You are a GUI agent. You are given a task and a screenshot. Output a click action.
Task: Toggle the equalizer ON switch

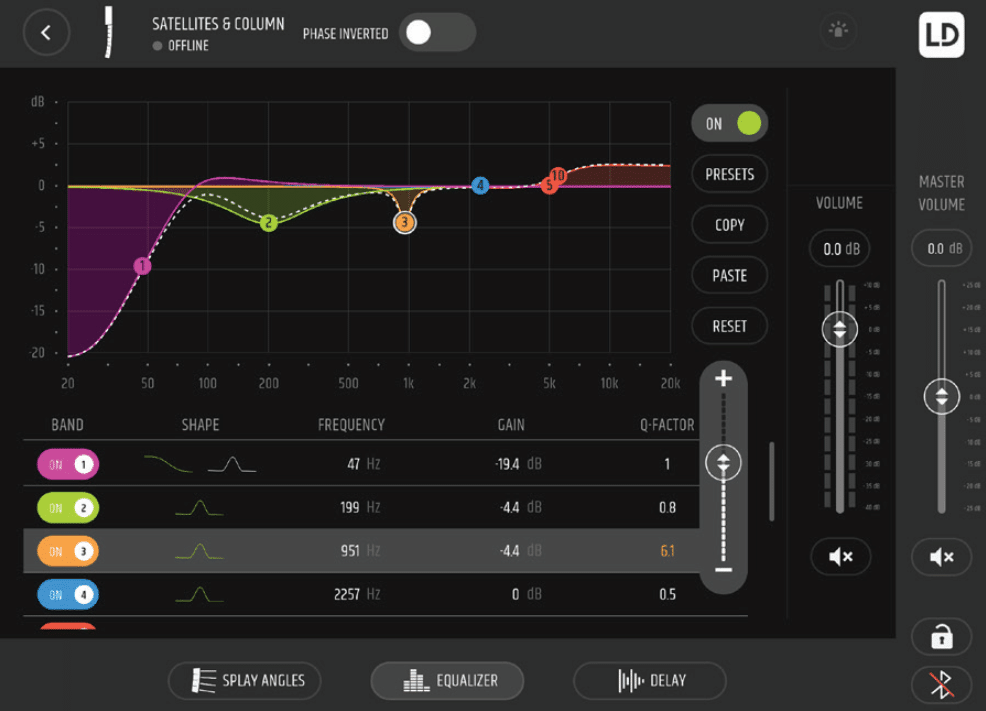pos(729,124)
